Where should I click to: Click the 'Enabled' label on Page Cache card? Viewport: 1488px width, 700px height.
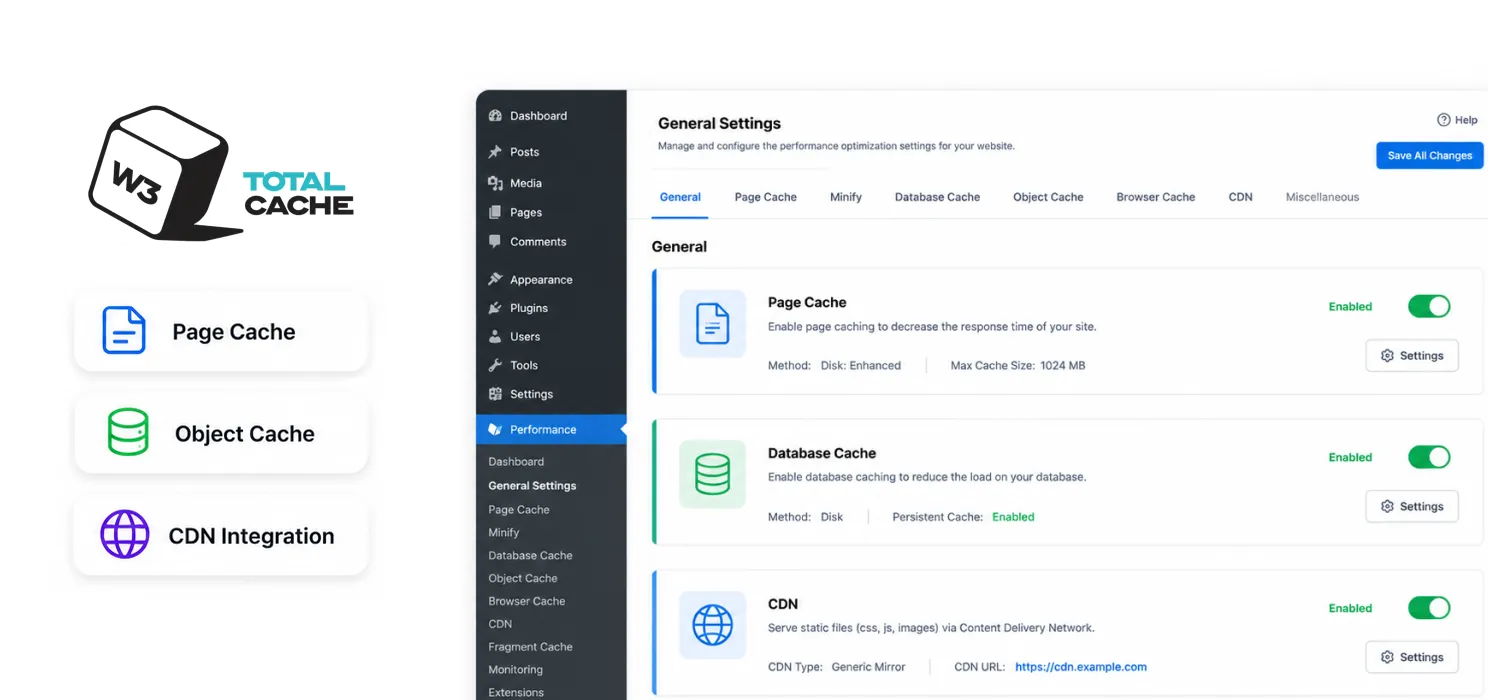(x=1350, y=307)
